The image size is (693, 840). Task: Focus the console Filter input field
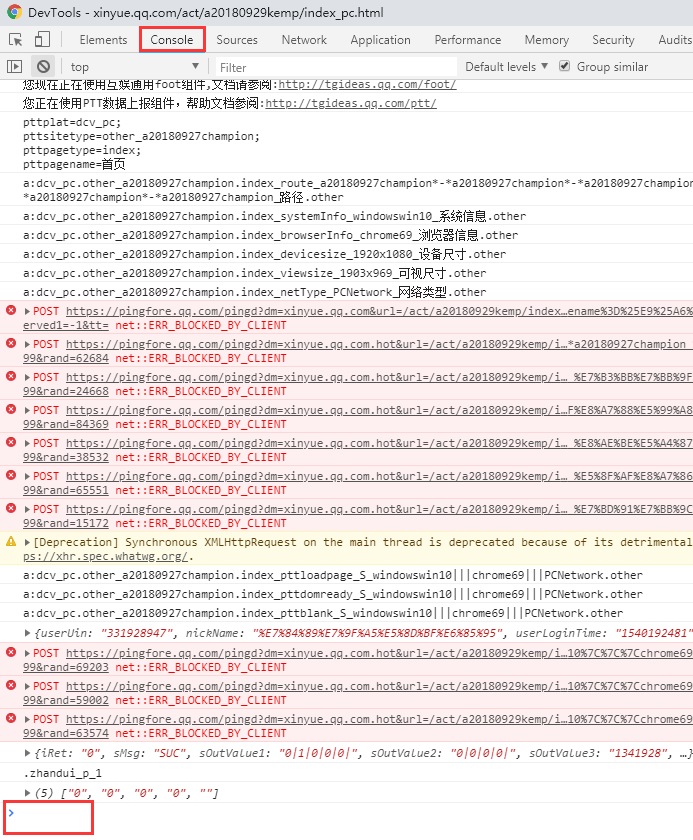point(336,67)
